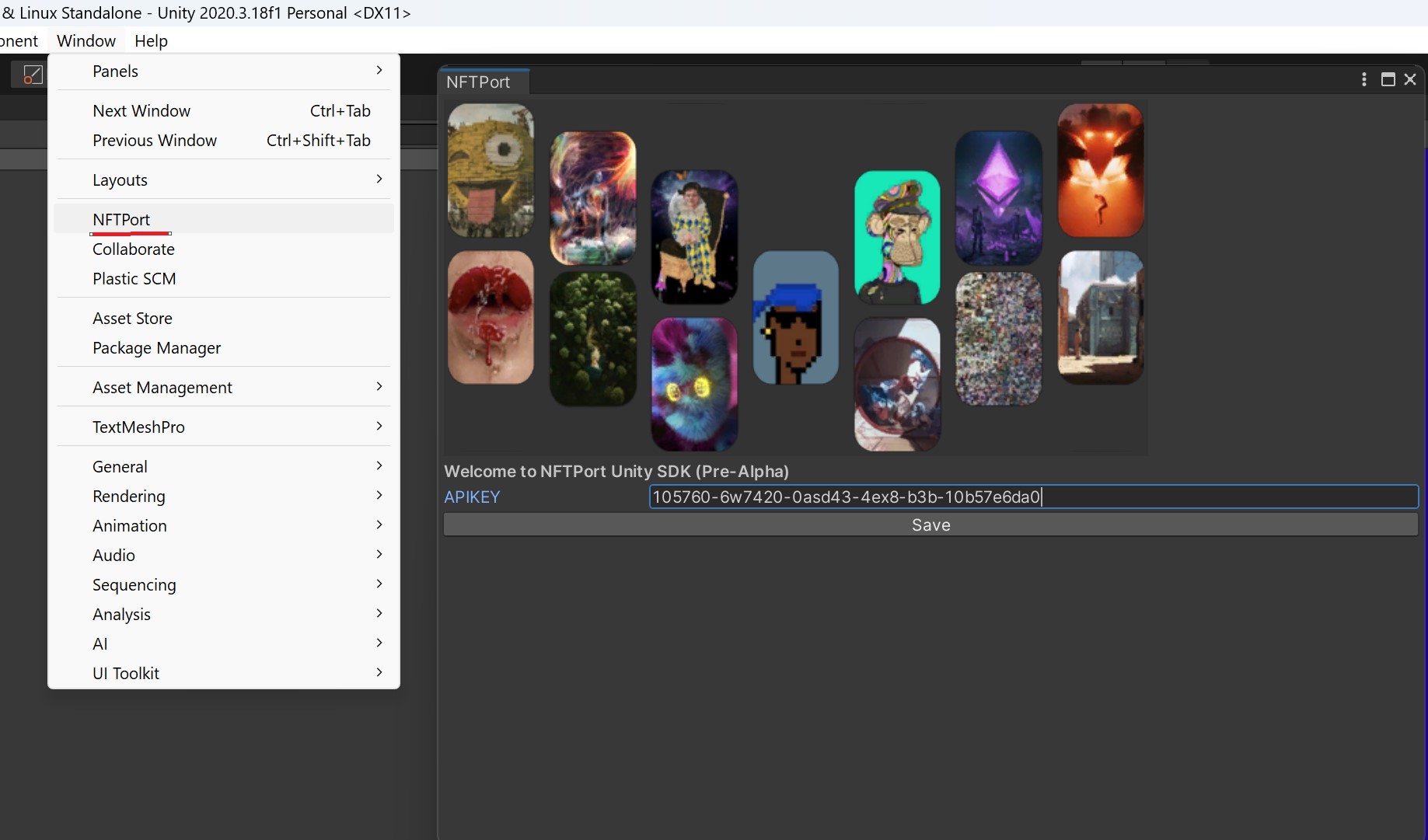Close the NFTPort panel
1428x840 pixels.
1410,79
